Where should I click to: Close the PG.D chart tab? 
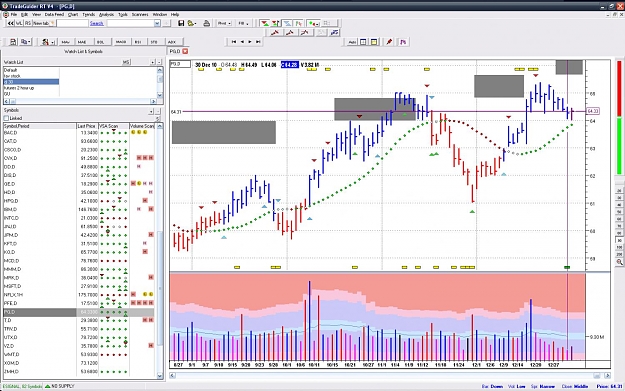pos(185,51)
